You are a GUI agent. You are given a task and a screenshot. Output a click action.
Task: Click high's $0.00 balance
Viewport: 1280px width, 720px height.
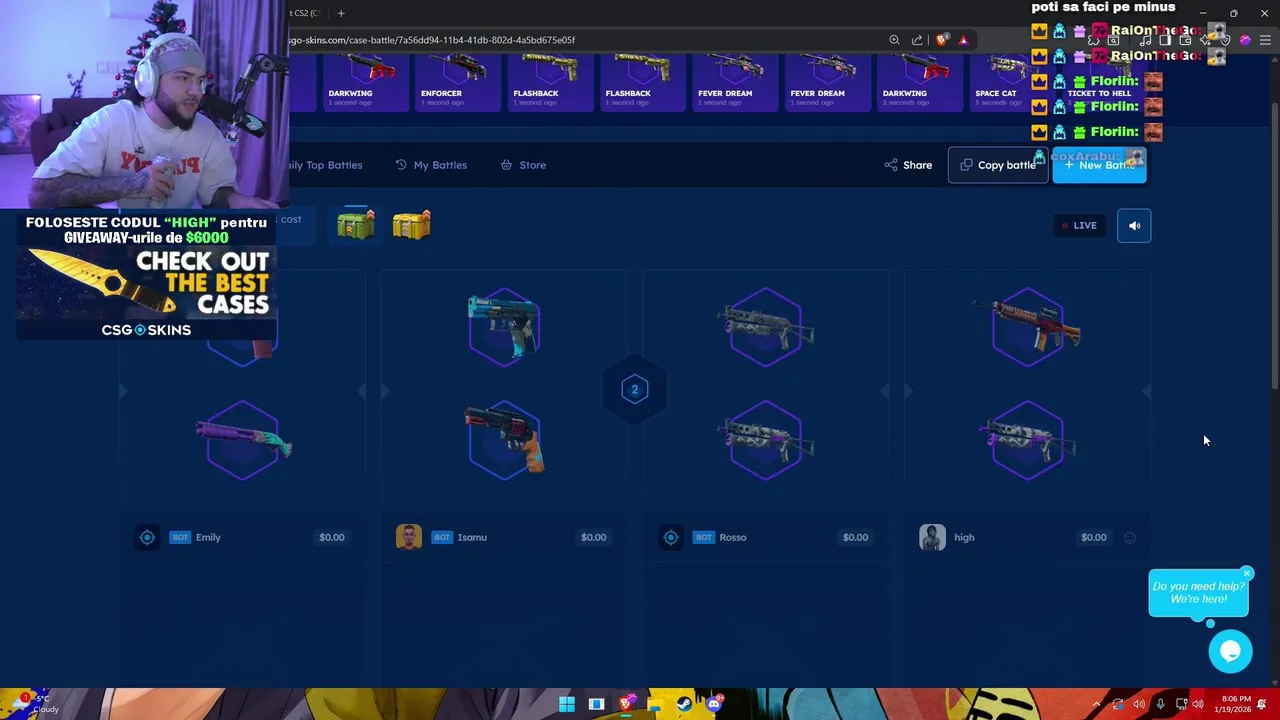[1093, 537]
